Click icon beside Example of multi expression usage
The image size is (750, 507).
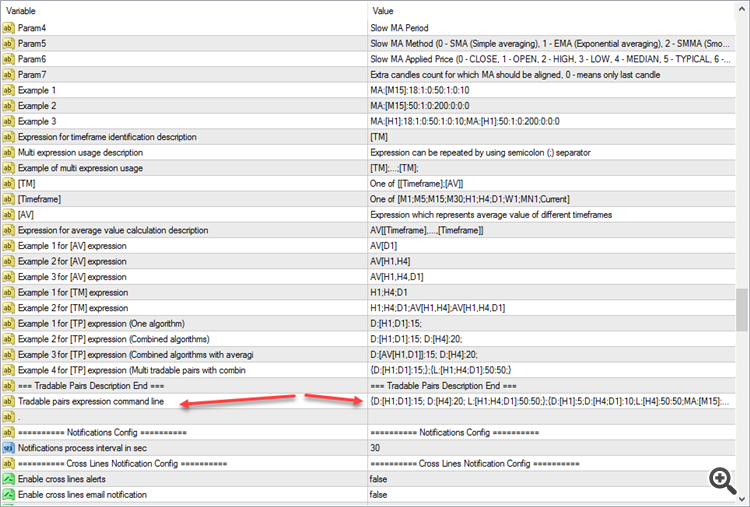[x=8, y=168]
